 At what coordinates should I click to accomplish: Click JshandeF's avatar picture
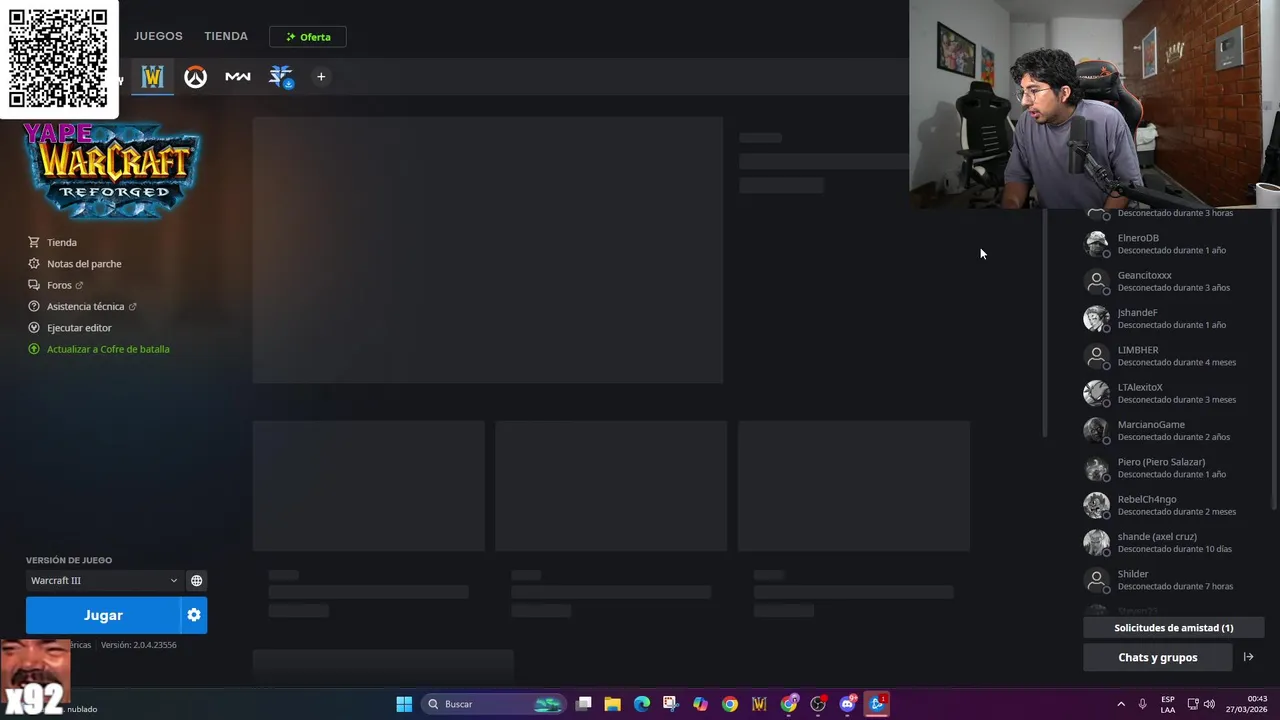click(x=1097, y=318)
